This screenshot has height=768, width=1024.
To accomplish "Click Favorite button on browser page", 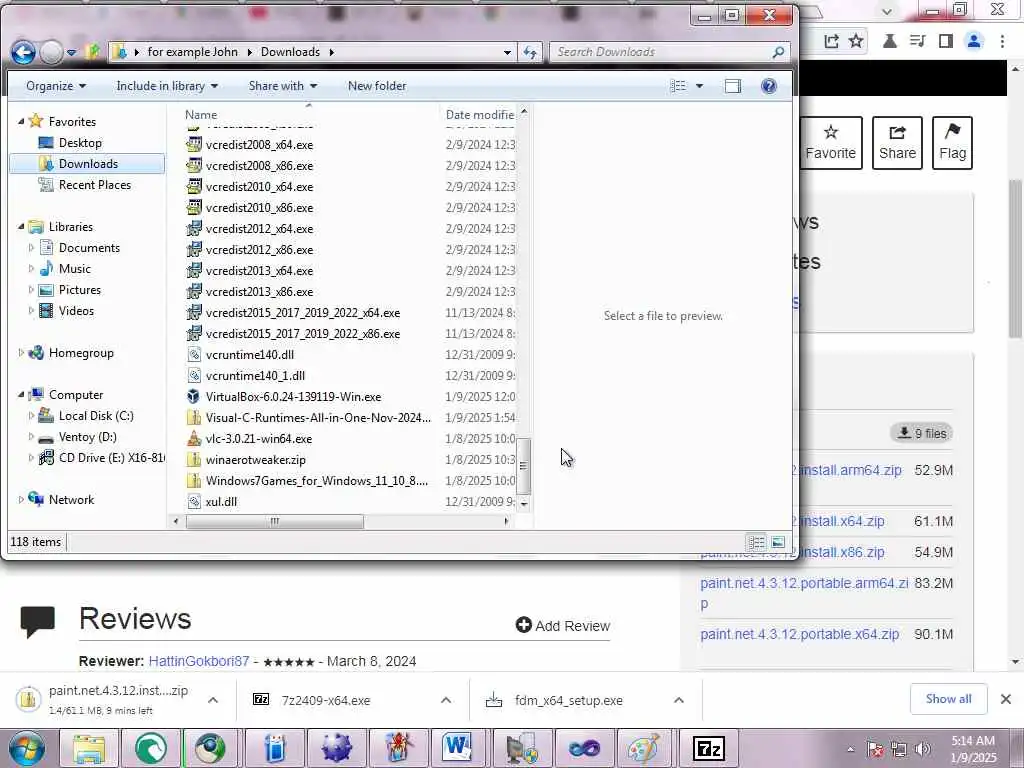I will pos(830,143).
